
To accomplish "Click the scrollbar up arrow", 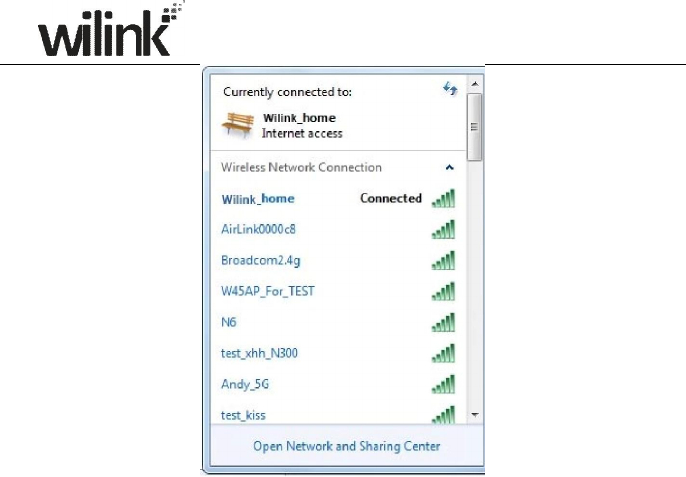I will (475, 84).
